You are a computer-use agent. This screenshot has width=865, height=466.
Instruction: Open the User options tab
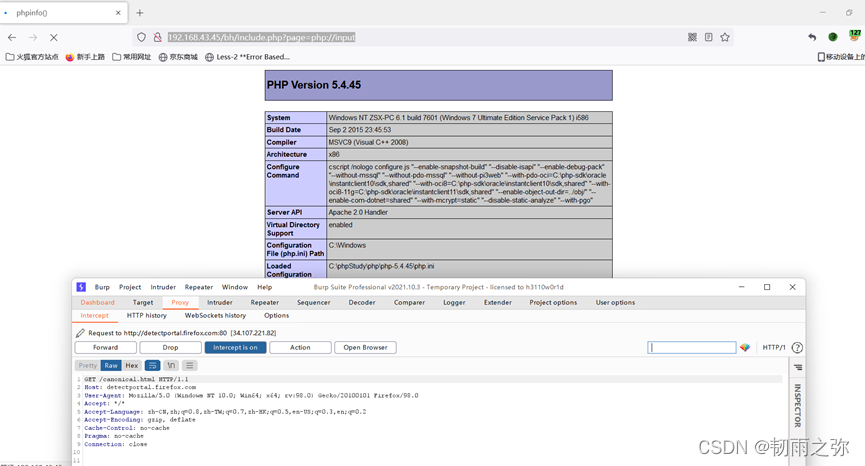[x=615, y=302]
